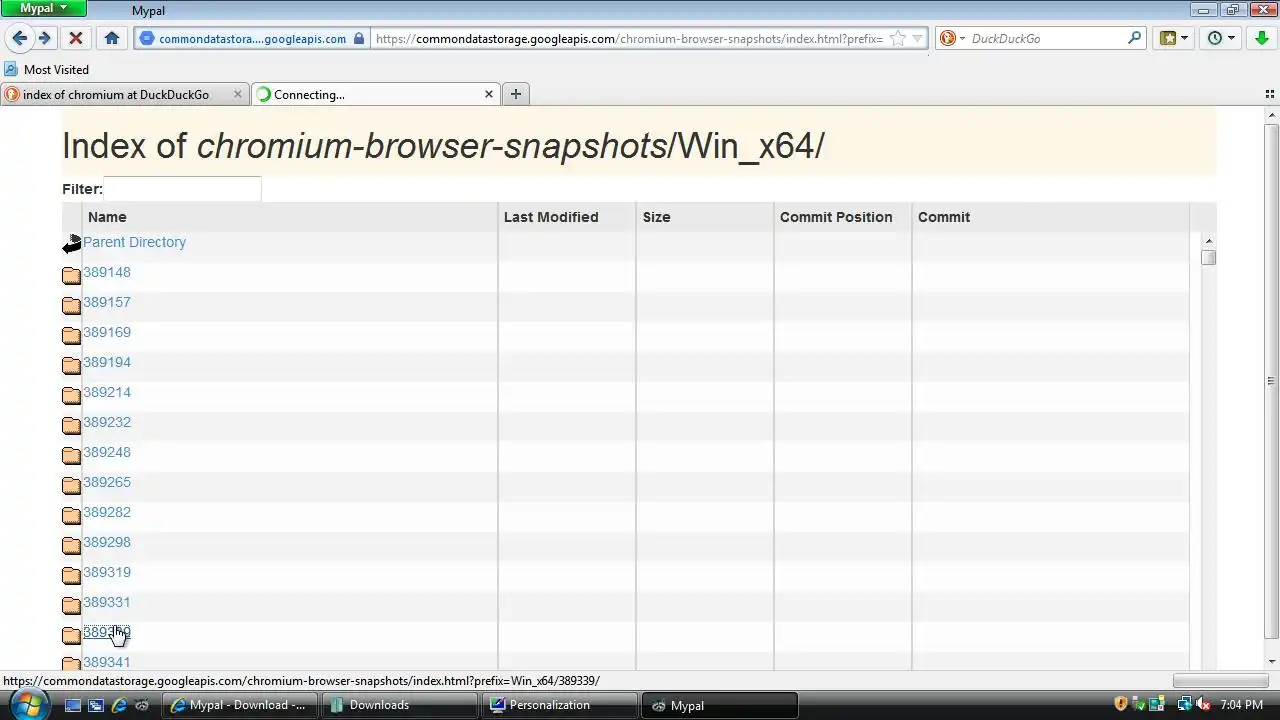The width and height of the screenshot is (1280, 720).
Task: Switch to the Downloads taskbar window
Action: click(x=400, y=705)
